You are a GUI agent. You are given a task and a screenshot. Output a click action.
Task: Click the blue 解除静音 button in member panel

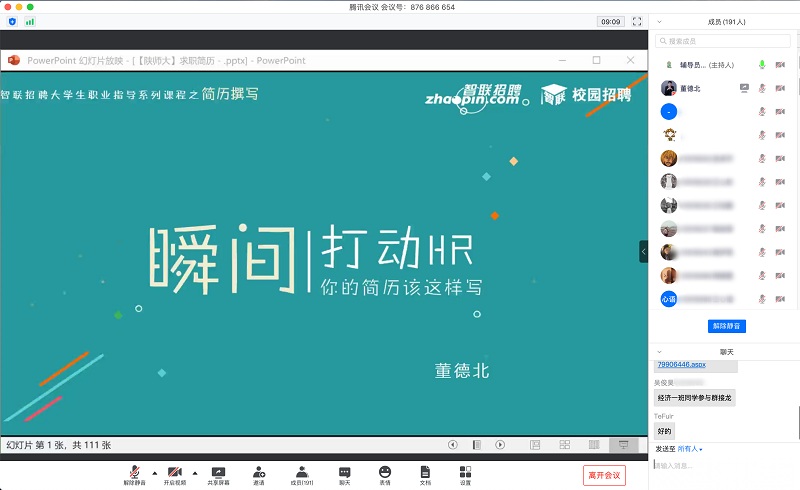(727, 326)
